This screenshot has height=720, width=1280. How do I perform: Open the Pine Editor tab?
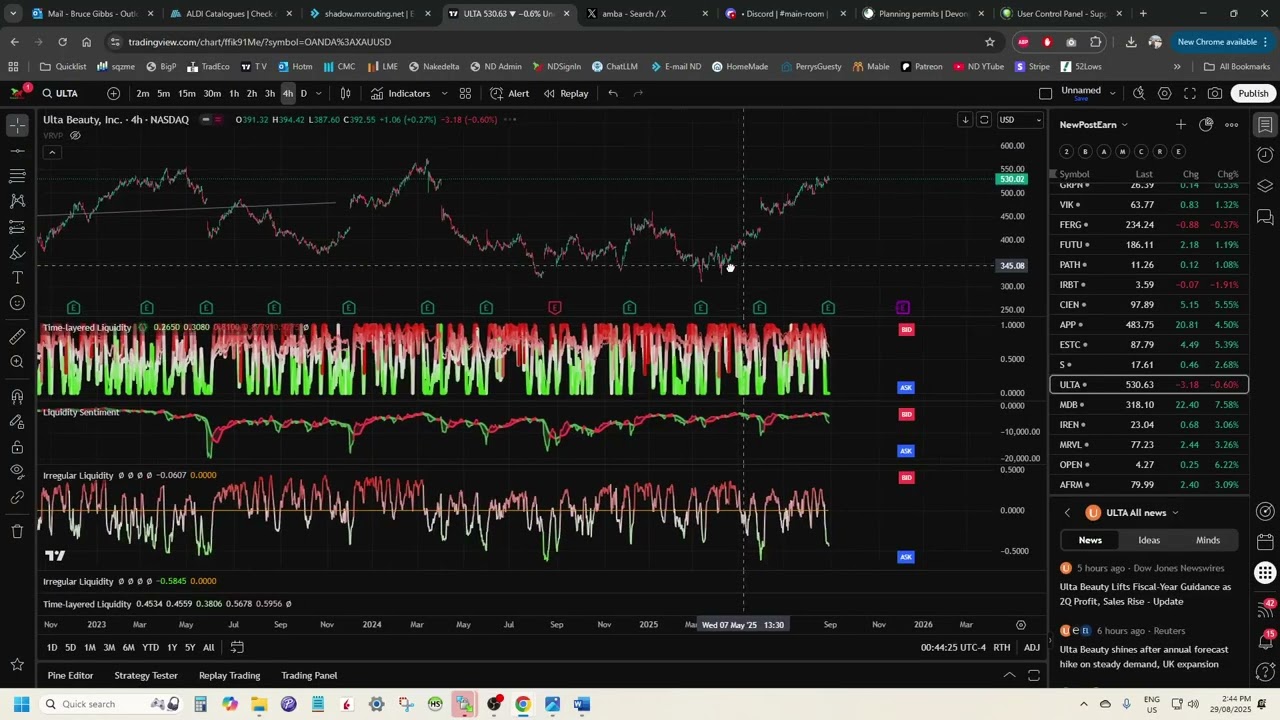[70, 676]
